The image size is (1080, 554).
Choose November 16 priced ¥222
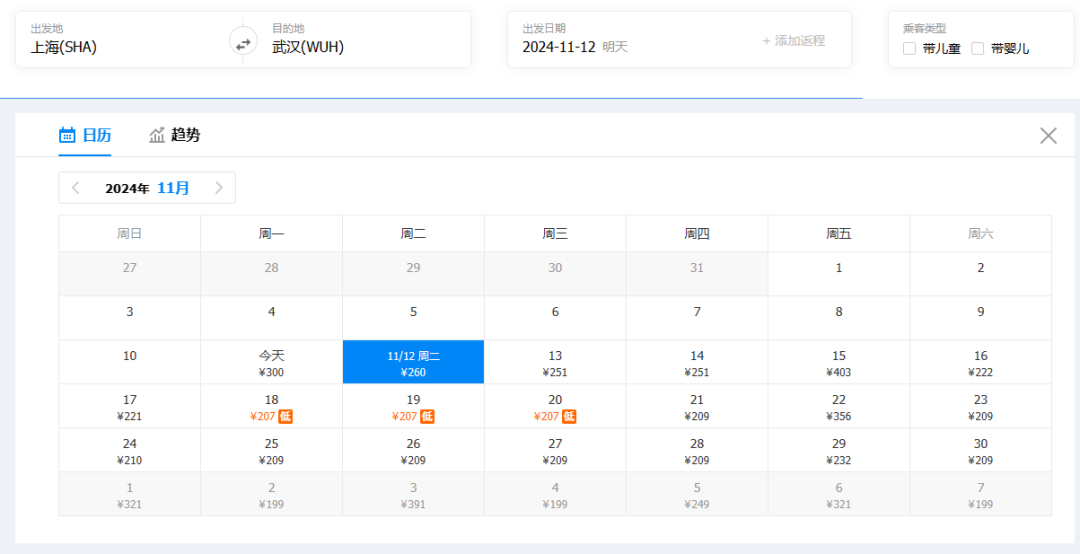[981, 362]
